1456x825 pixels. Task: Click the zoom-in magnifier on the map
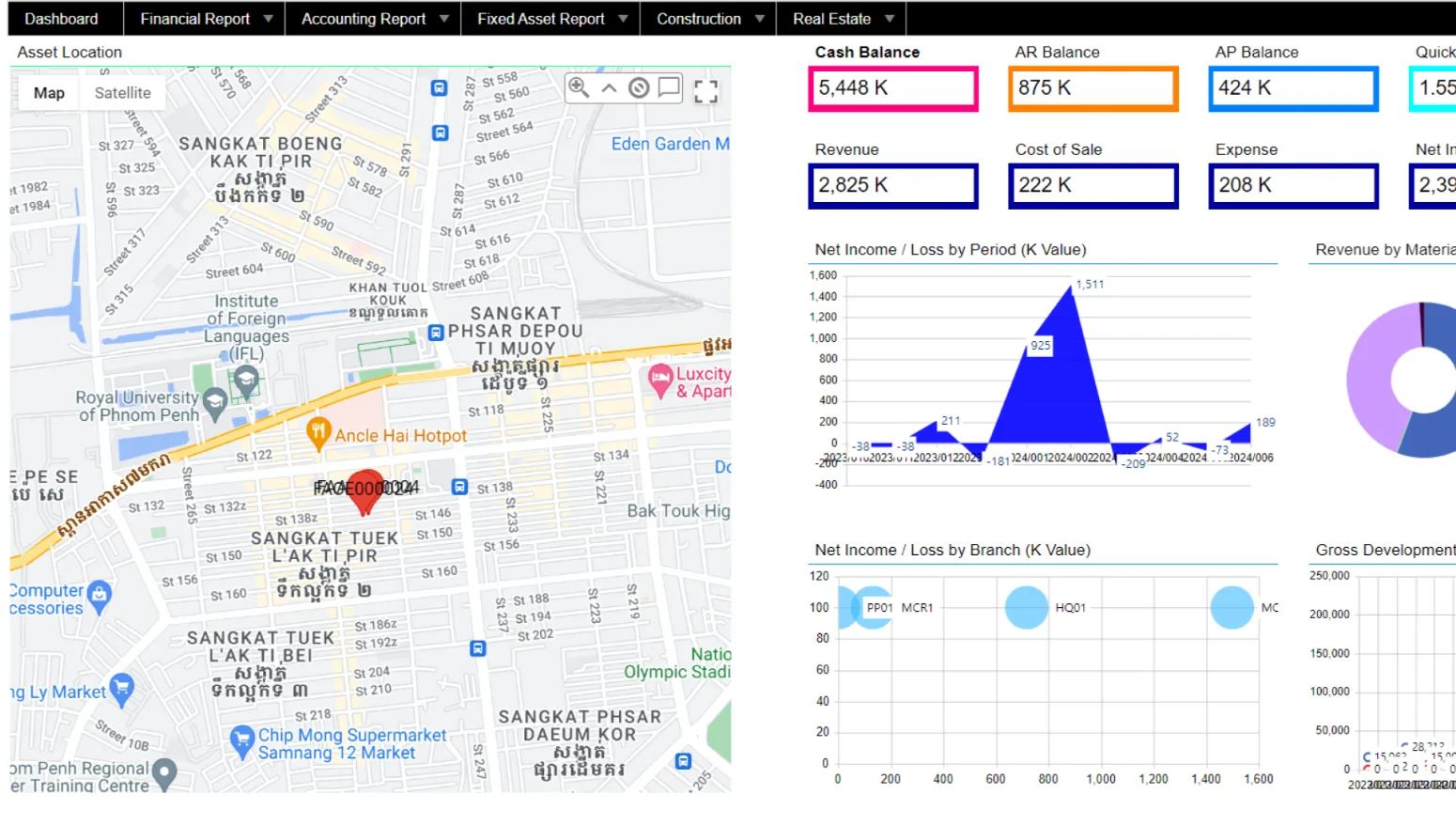click(579, 88)
